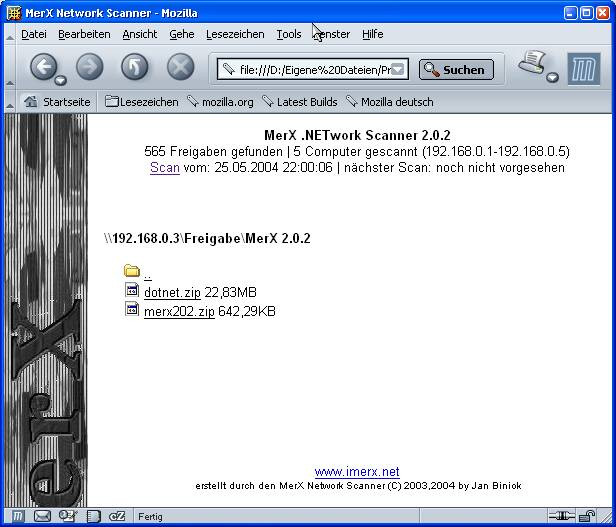Open the Latest Builds bookmark

point(300,102)
